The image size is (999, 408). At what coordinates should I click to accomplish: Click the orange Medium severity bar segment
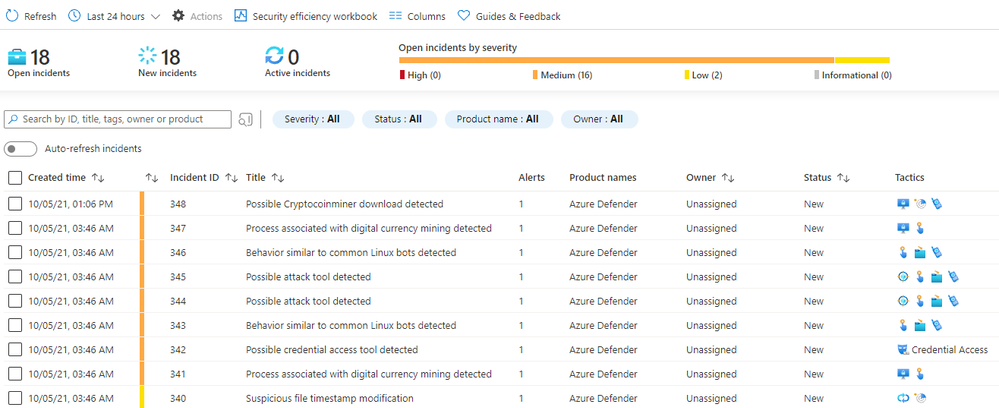(616, 60)
